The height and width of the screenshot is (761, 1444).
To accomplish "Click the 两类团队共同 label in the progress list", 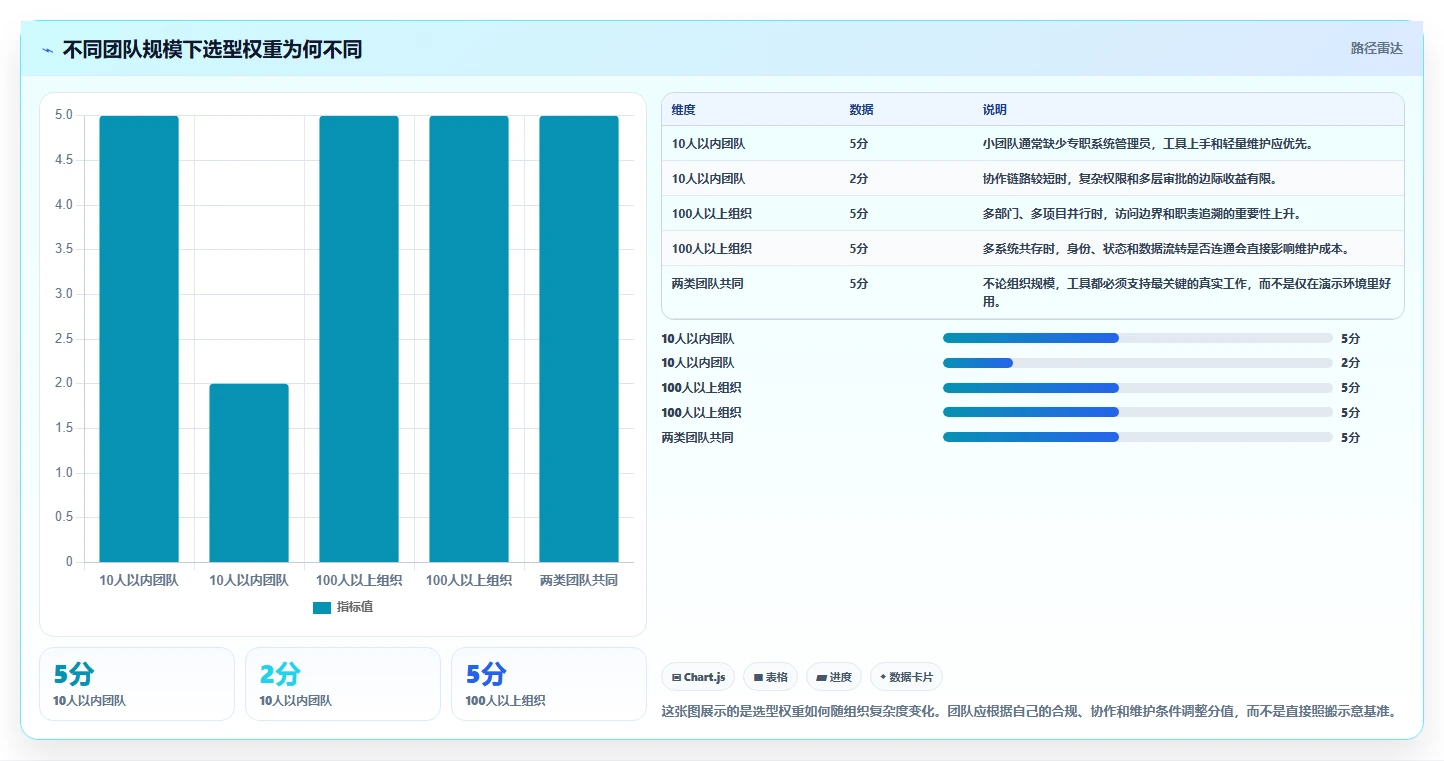I will (697, 437).
